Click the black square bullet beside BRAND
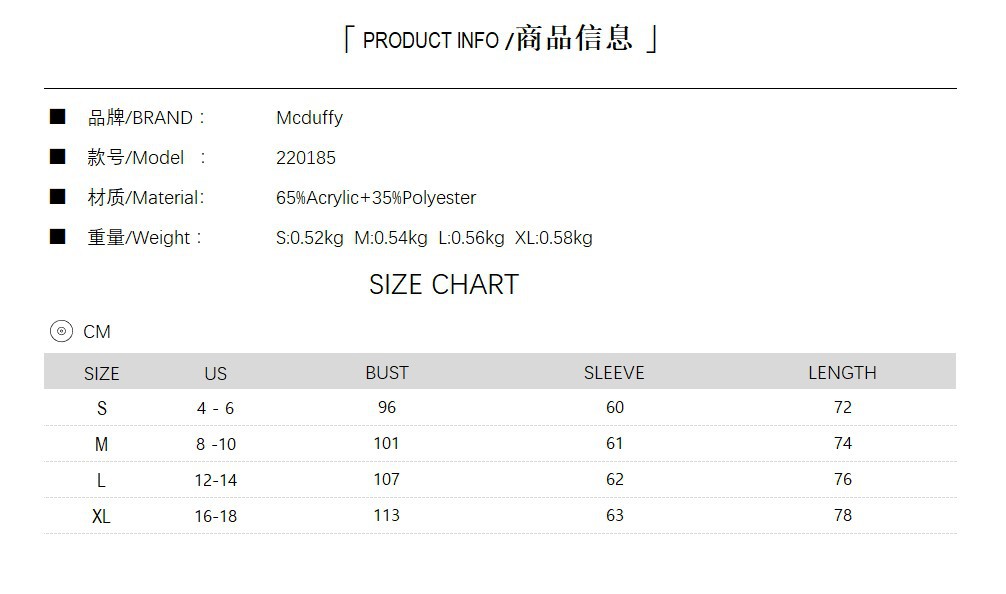This screenshot has height=594, width=1006. pos(58,117)
